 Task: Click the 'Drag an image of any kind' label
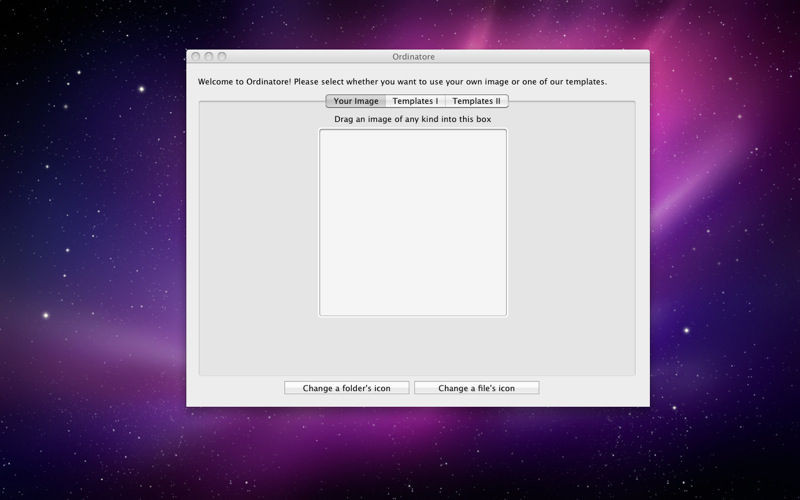[x=413, y=119]
